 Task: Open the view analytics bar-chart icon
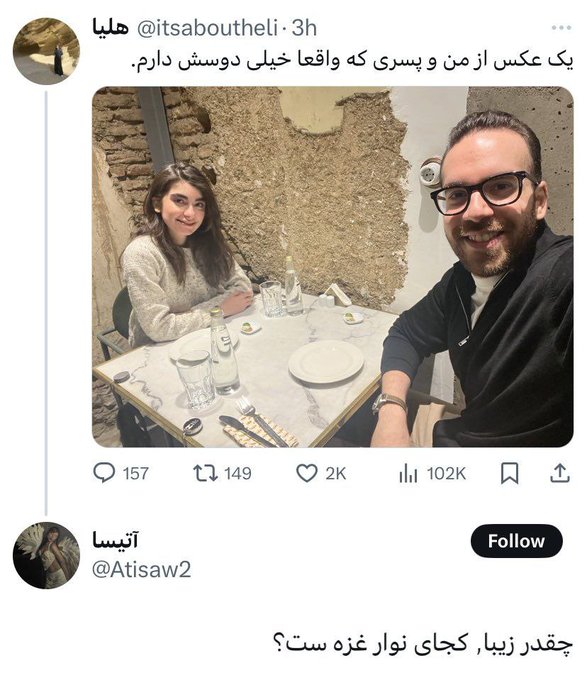coord(408,473)
